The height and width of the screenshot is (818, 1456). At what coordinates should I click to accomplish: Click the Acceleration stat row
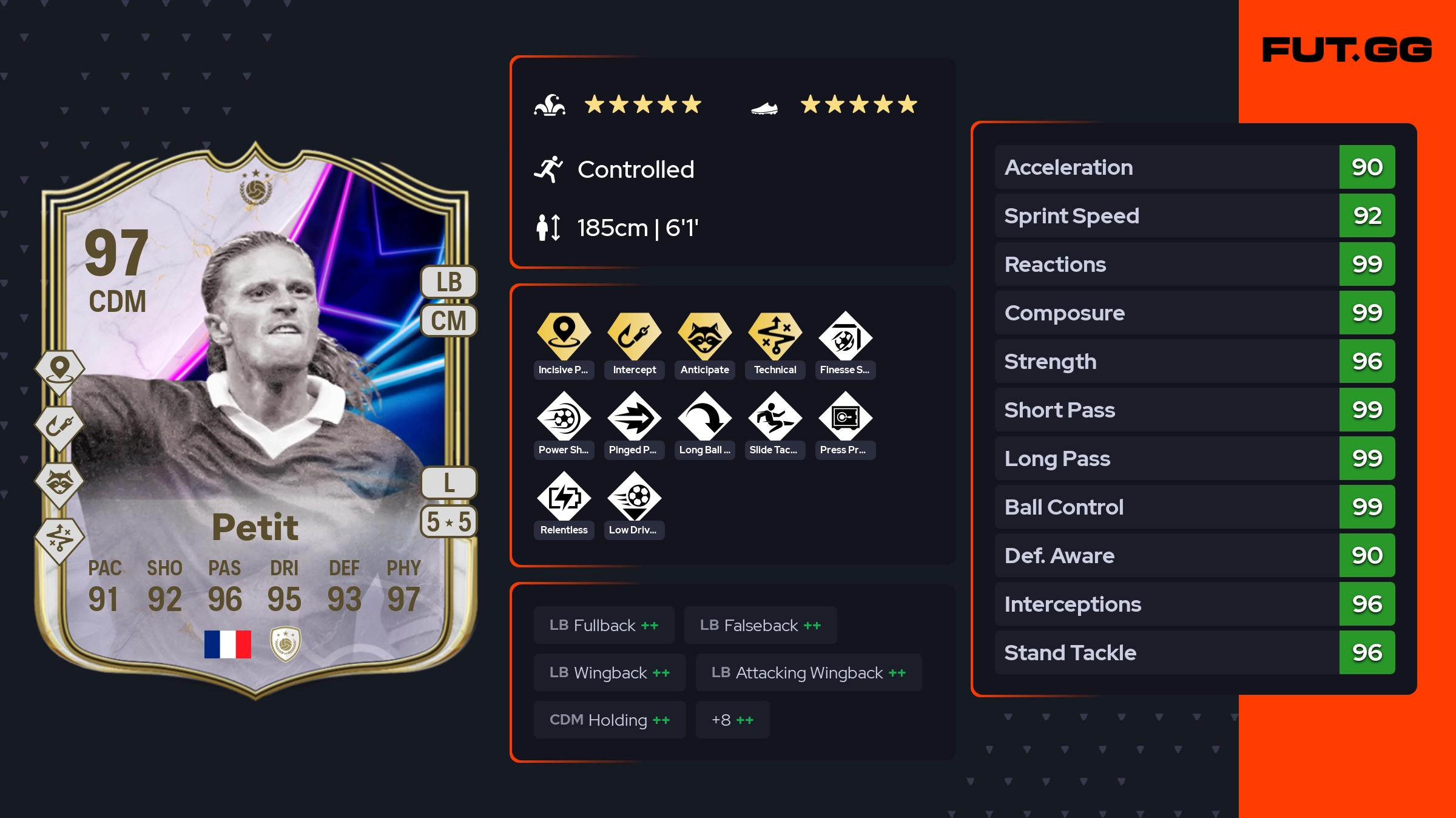tap(1195, 167)
